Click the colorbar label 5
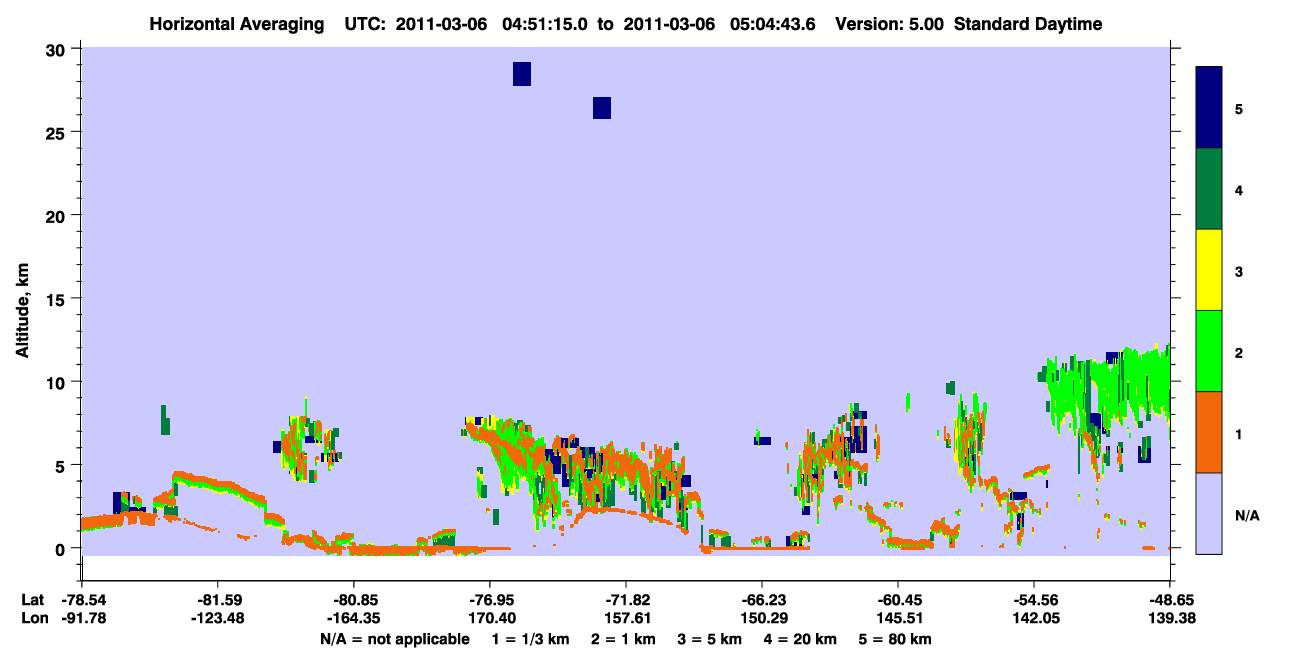The width and height of the screenshot is (1300, 667). [1238, 109]
